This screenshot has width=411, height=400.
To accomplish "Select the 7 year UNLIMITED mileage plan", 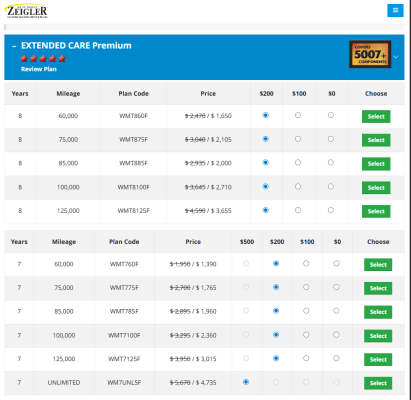I will coord(378,383).
